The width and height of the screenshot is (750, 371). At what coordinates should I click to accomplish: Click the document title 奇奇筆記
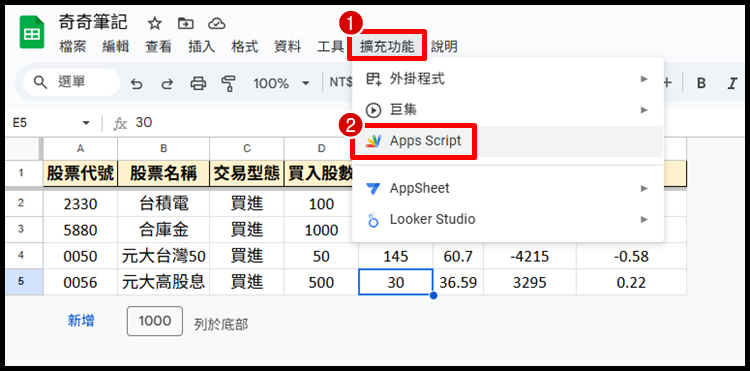[x=93, y=22]
